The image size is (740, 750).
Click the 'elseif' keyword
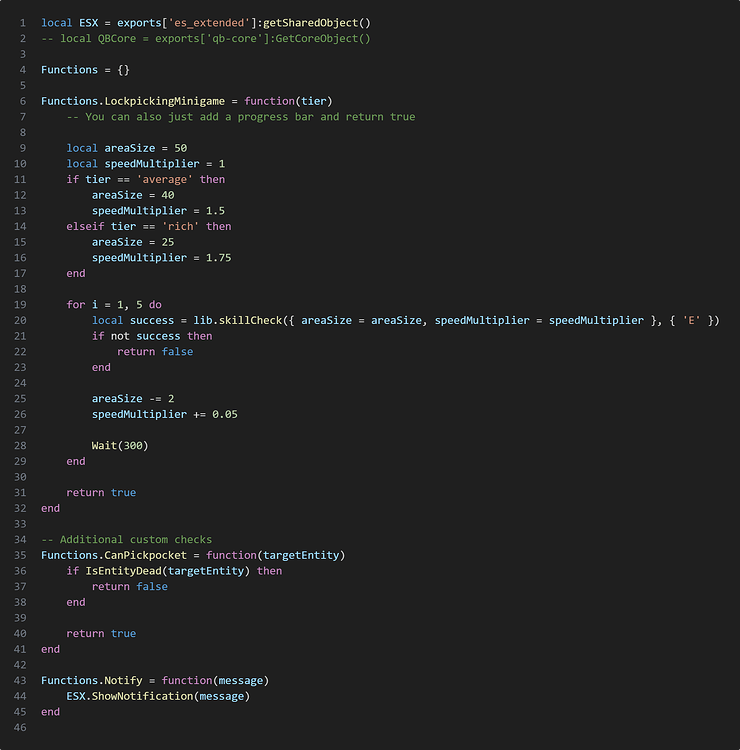coord(85,227)
